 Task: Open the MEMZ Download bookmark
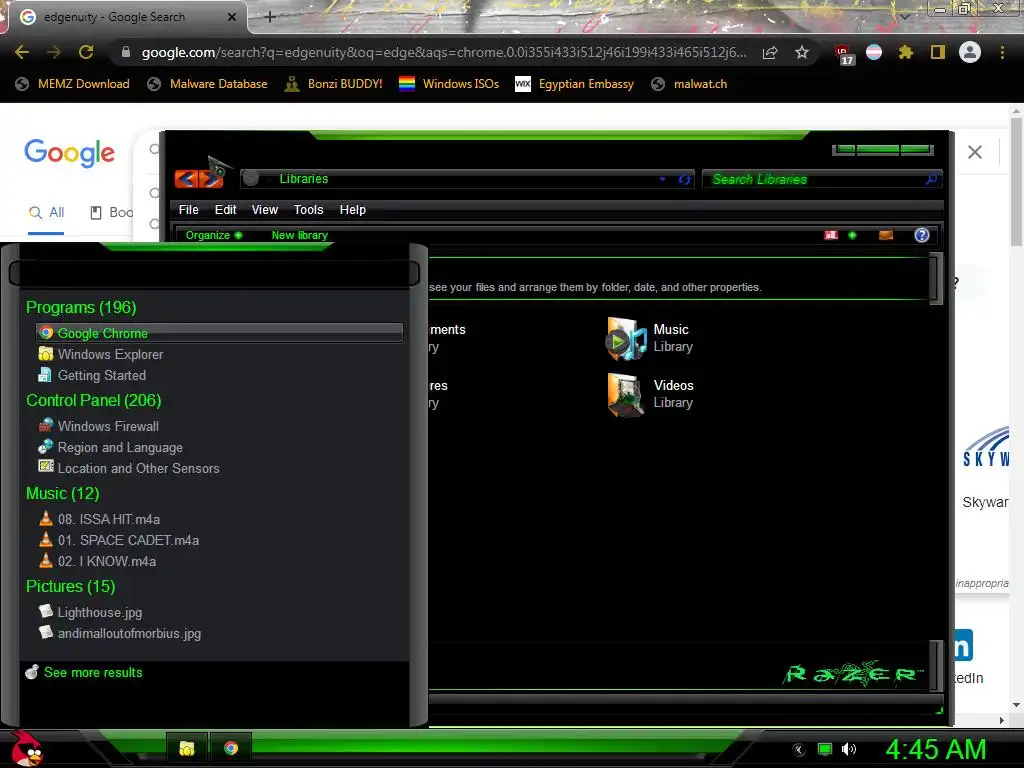(73, 84)
